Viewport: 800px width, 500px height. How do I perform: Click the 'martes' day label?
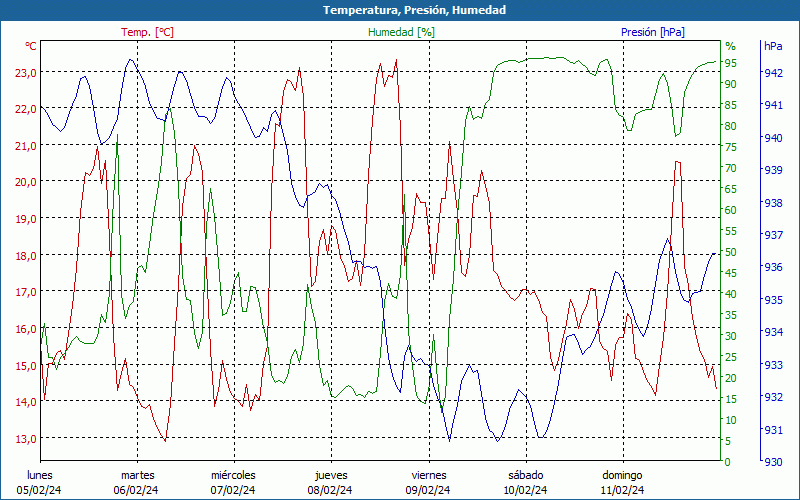pos(137,475)
